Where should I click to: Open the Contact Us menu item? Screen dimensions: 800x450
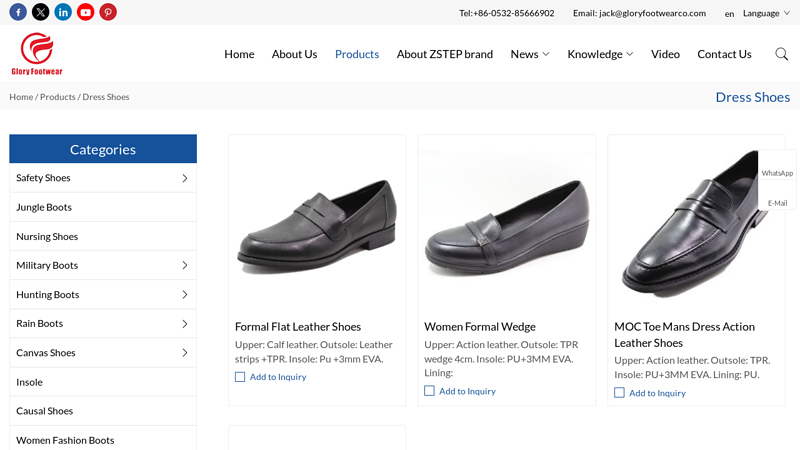point(724,54)
